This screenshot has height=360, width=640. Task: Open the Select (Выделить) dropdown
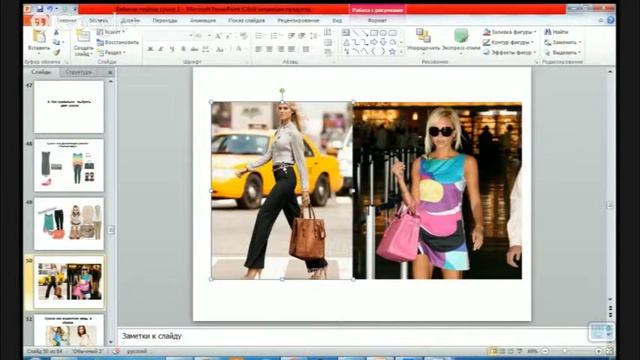(563, 53)
